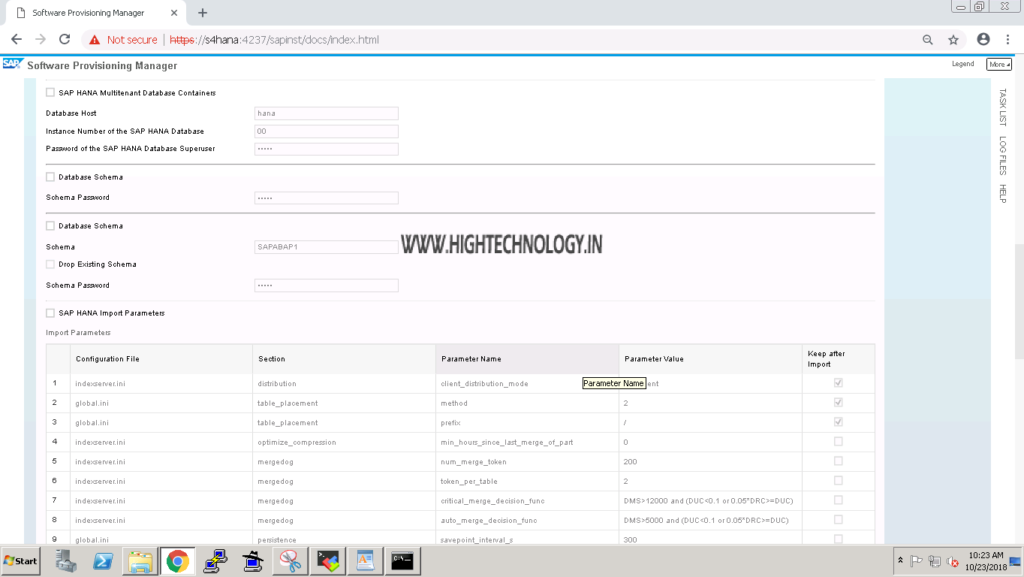The image size is (1024, 577).
Task: Open a new browser tab with plus button
Action: pos(202,12)
